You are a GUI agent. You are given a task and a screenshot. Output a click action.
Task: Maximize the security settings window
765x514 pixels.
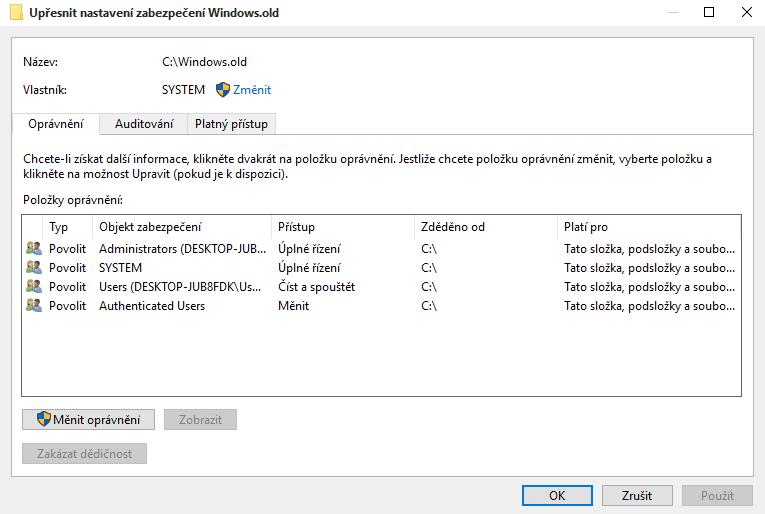click(709, 12)
